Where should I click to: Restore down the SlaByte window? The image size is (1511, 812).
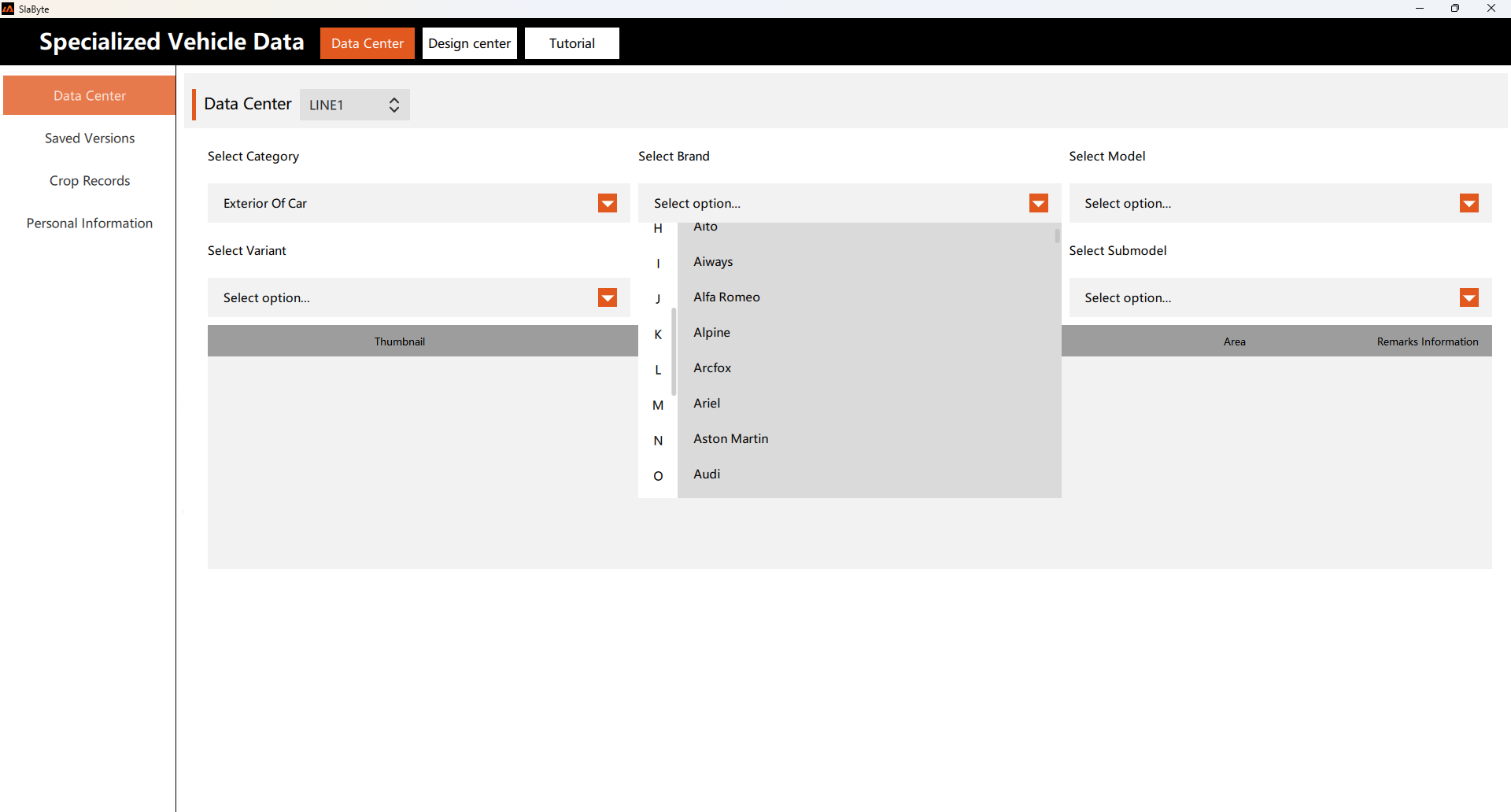(x=1455, y=9)
